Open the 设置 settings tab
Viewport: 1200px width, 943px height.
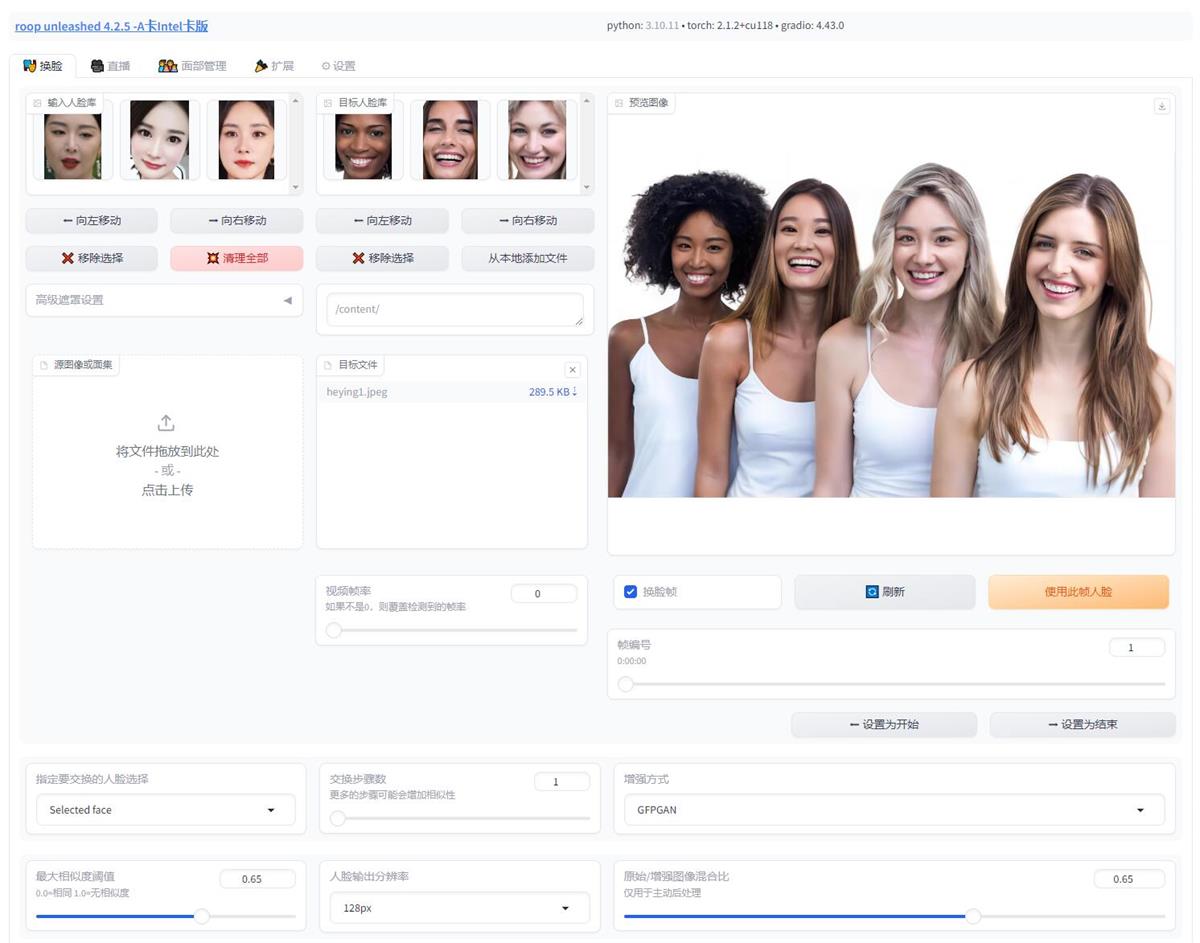(x=338, y=66)
